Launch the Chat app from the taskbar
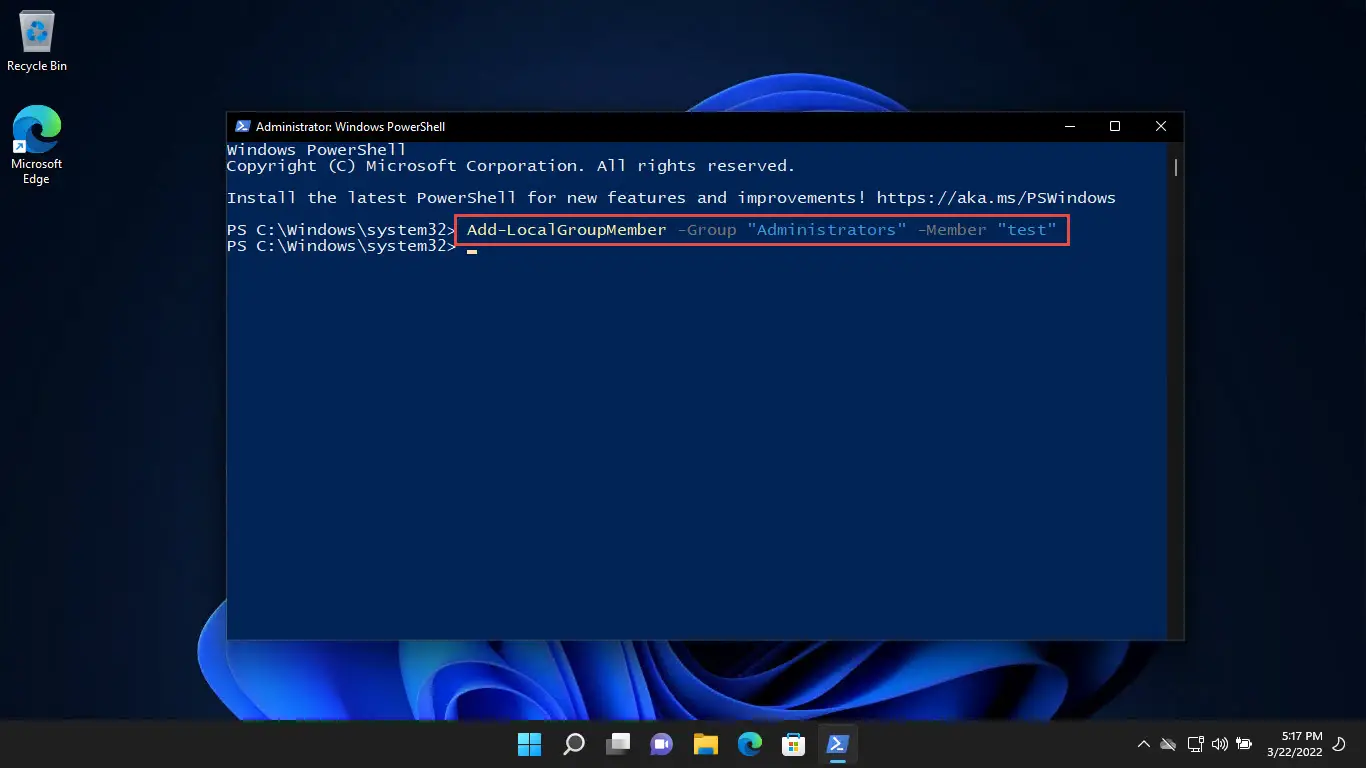Image resolution: width=1366 pixels, height=768 pixels. pos(662,744)
